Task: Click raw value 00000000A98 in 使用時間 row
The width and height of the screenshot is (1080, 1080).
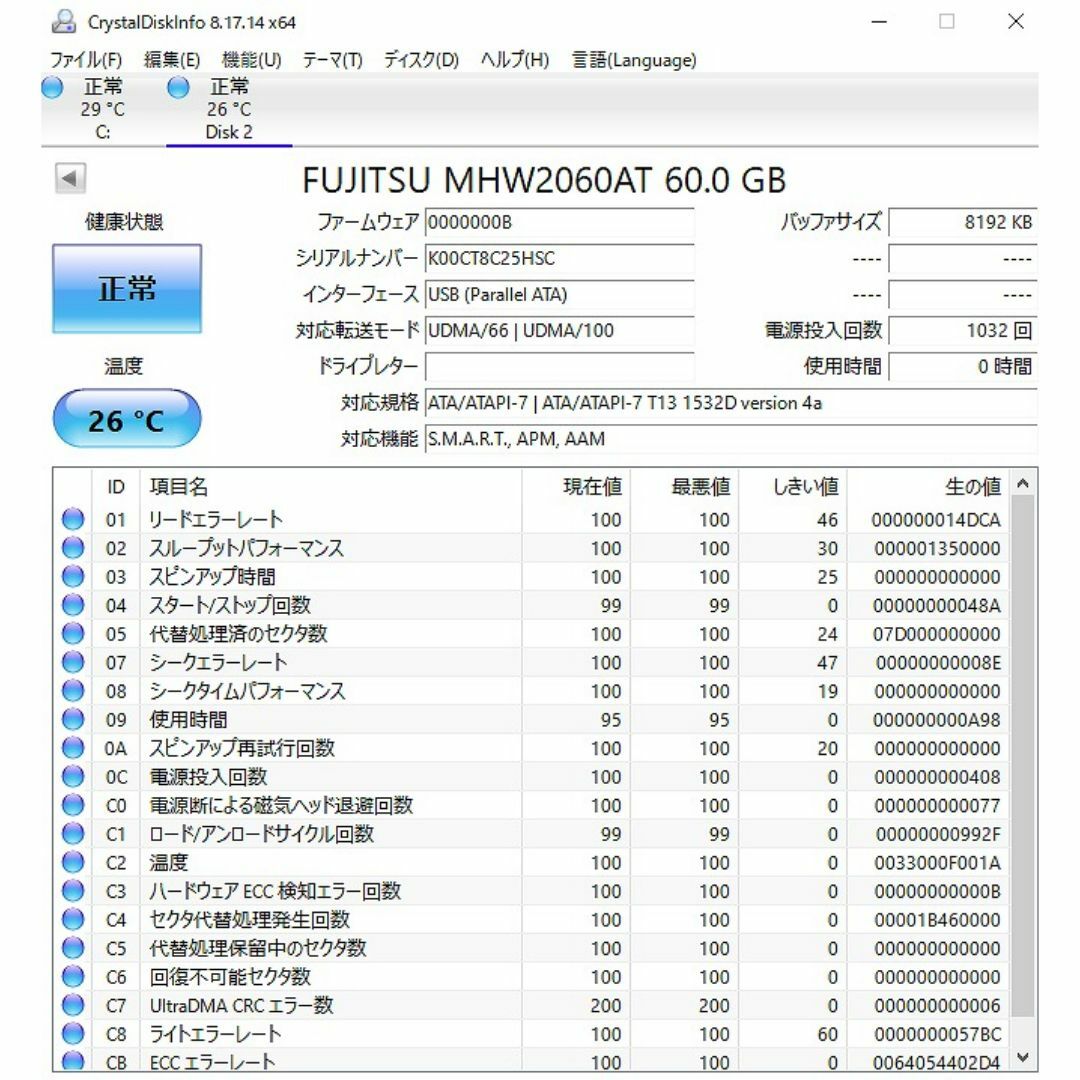Action: 936,720
